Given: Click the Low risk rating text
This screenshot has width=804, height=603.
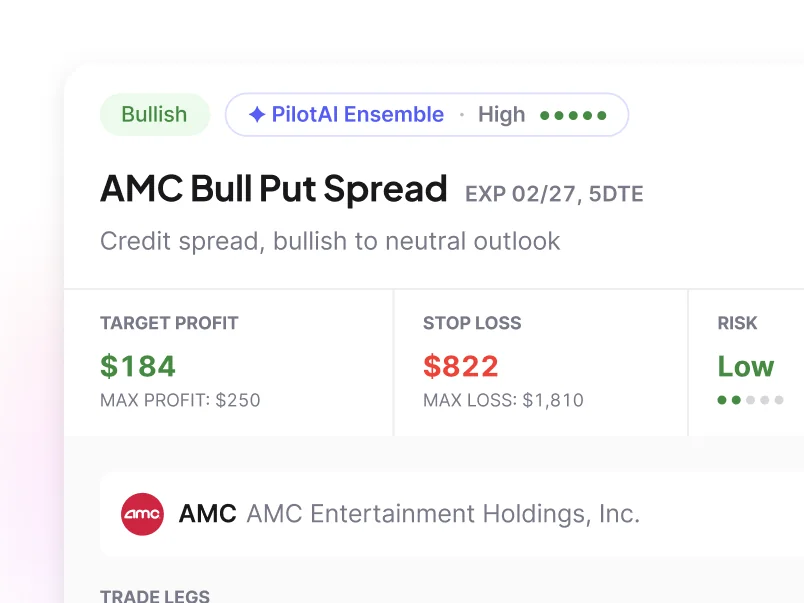Looking at the screenshot, I should [x=746, y=366].
